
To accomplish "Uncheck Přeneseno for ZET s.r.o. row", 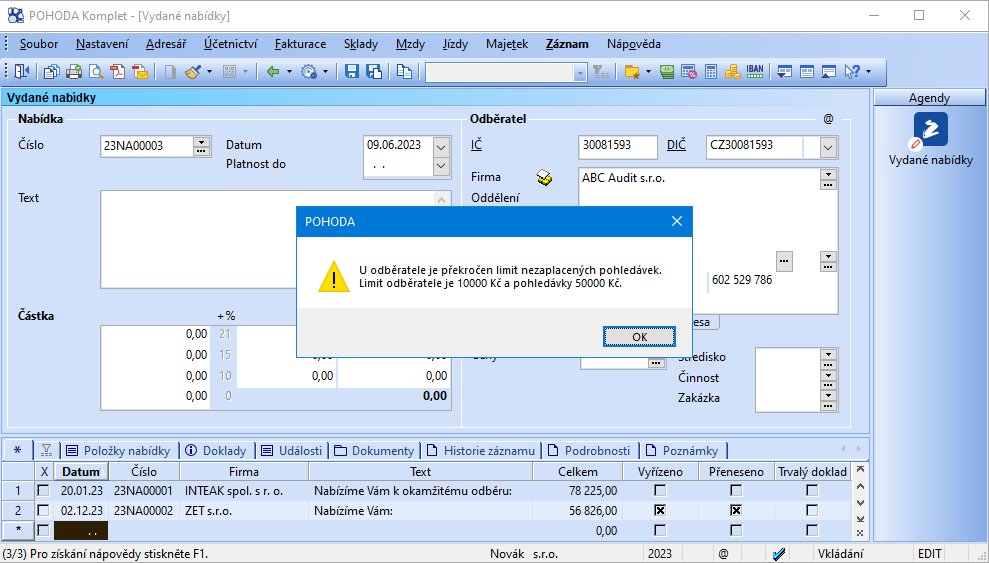I will coord(736,511).
